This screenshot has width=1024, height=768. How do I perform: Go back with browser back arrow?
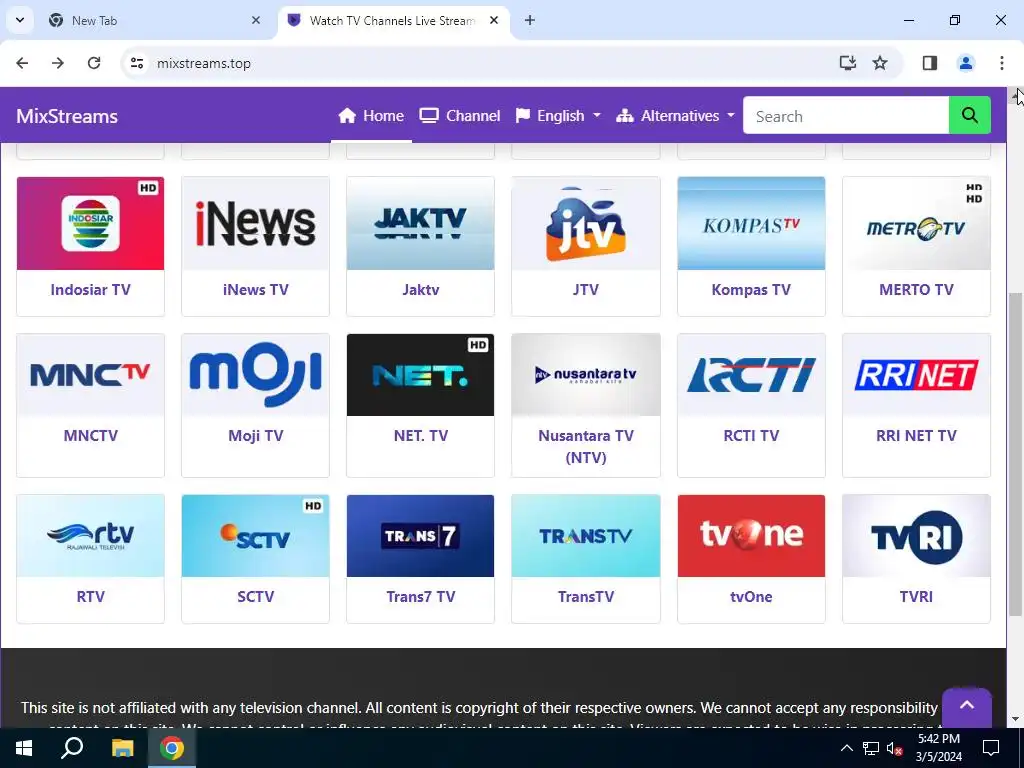(x=22, y=63)
